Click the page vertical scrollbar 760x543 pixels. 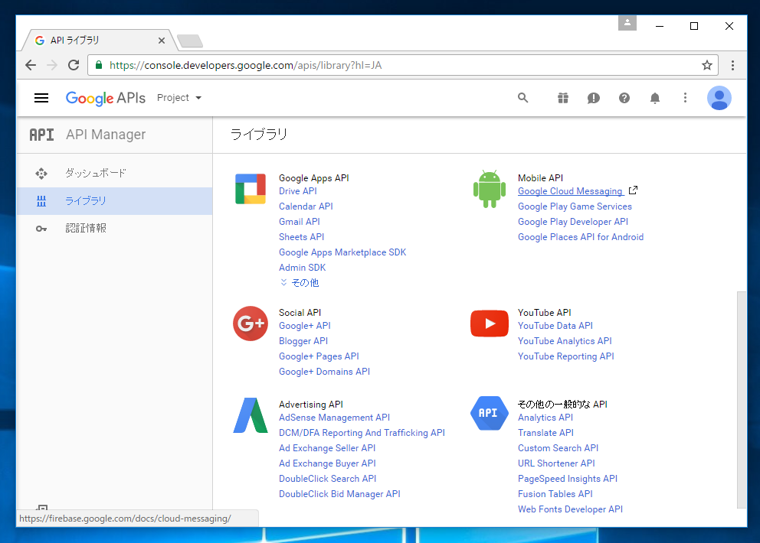pos(741,400)
